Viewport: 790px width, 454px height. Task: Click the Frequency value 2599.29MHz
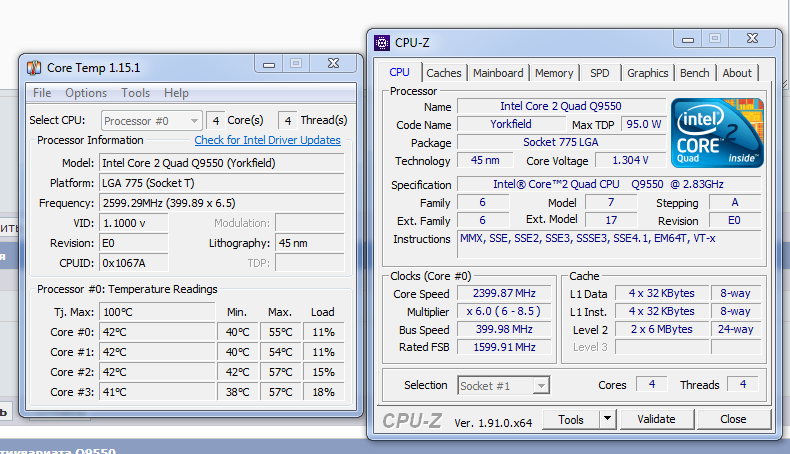click(222, 204)
